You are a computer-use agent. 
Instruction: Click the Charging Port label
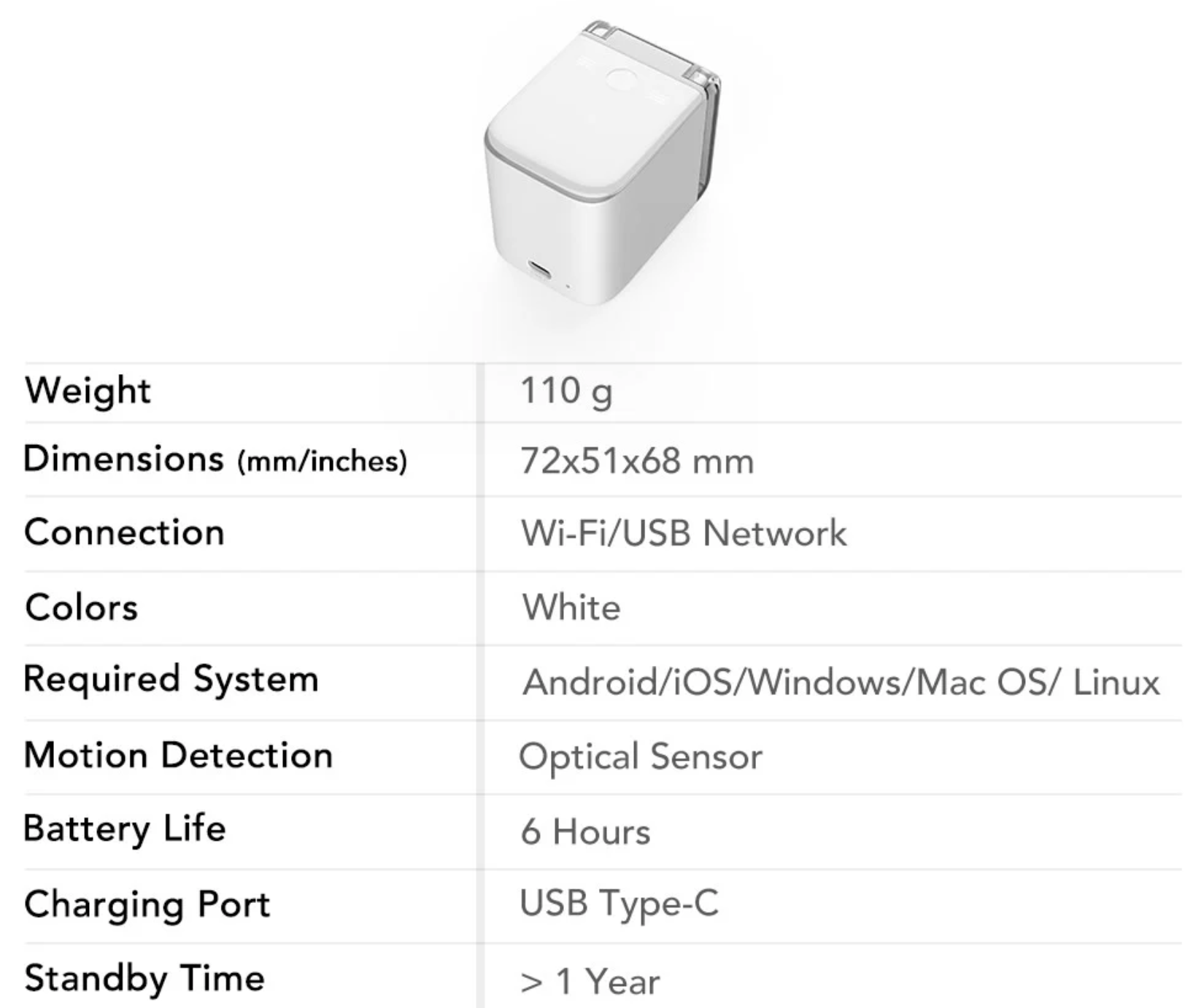click(147, 904)
